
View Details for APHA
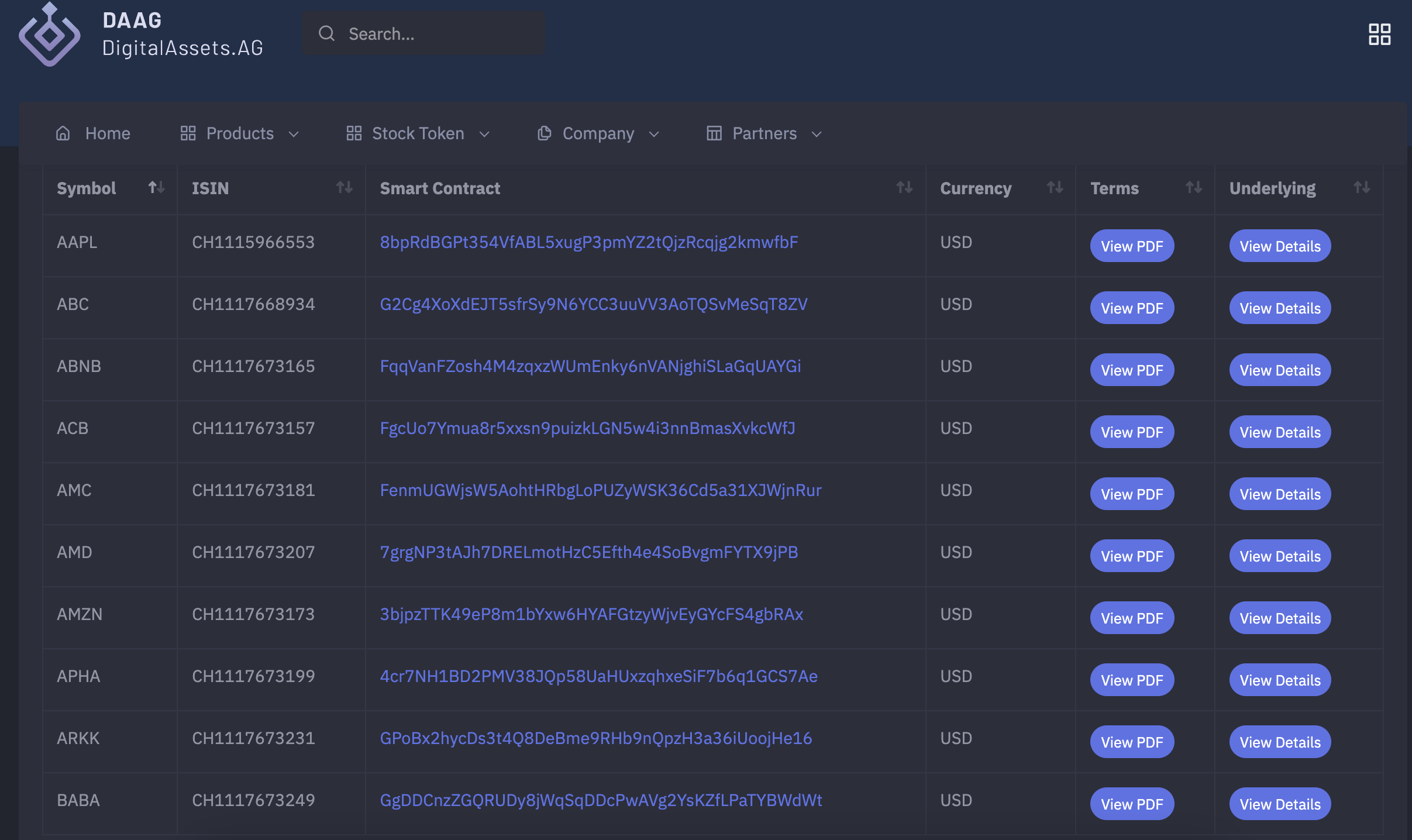(x=1280, y=680)
